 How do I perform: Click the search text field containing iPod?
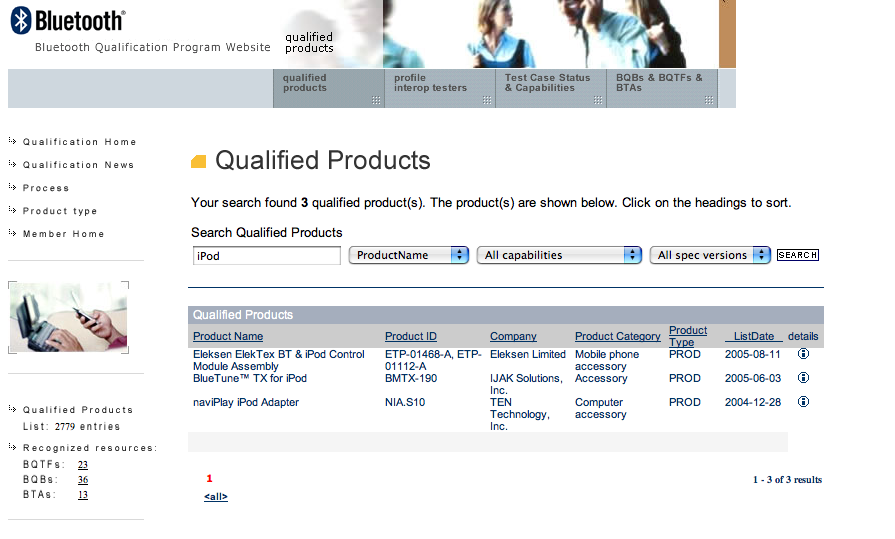(x=267, y=256)
